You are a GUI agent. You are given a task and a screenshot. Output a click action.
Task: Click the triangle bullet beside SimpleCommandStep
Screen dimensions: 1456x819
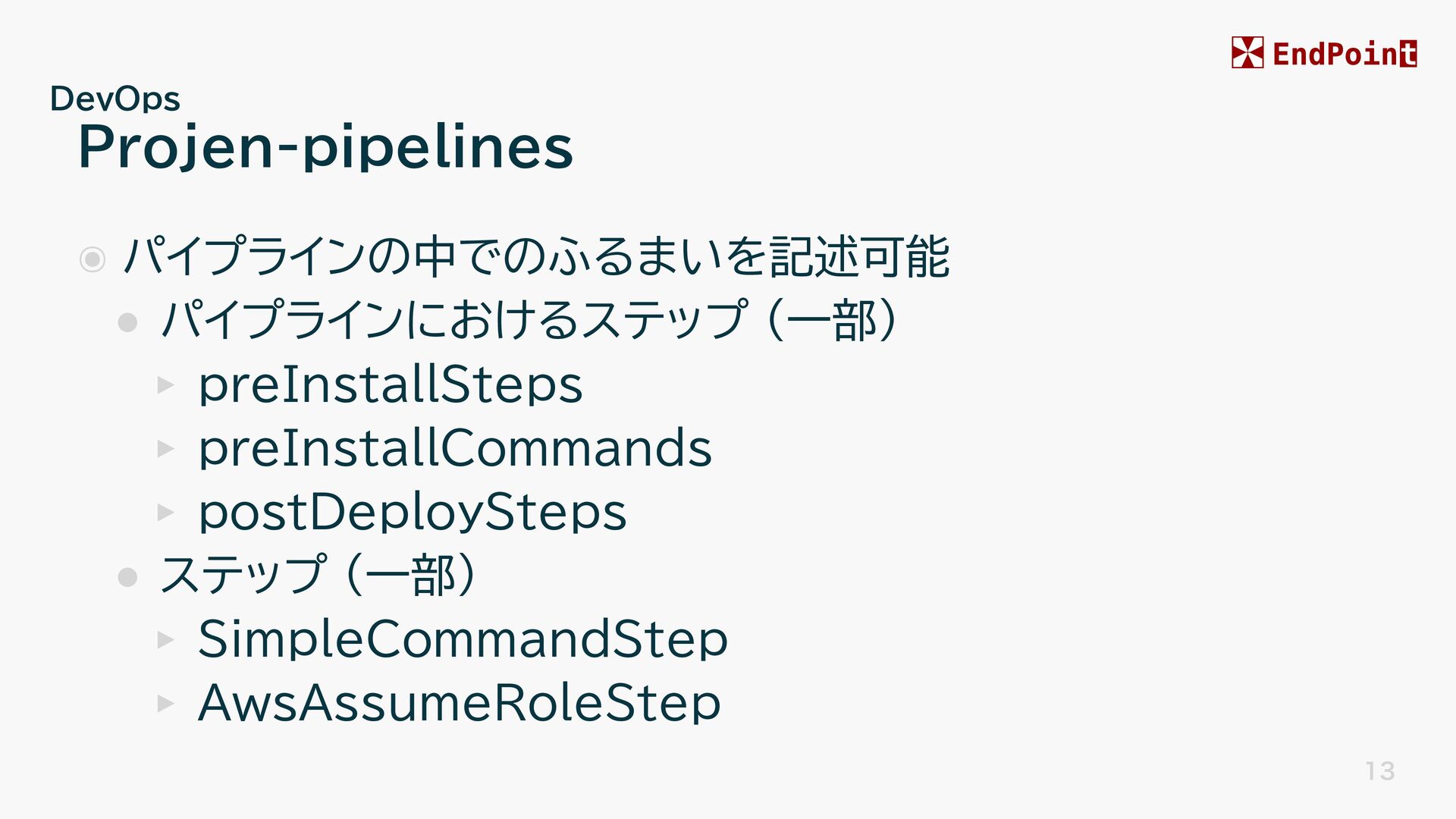pyautogui.click(x=165, y=640)
